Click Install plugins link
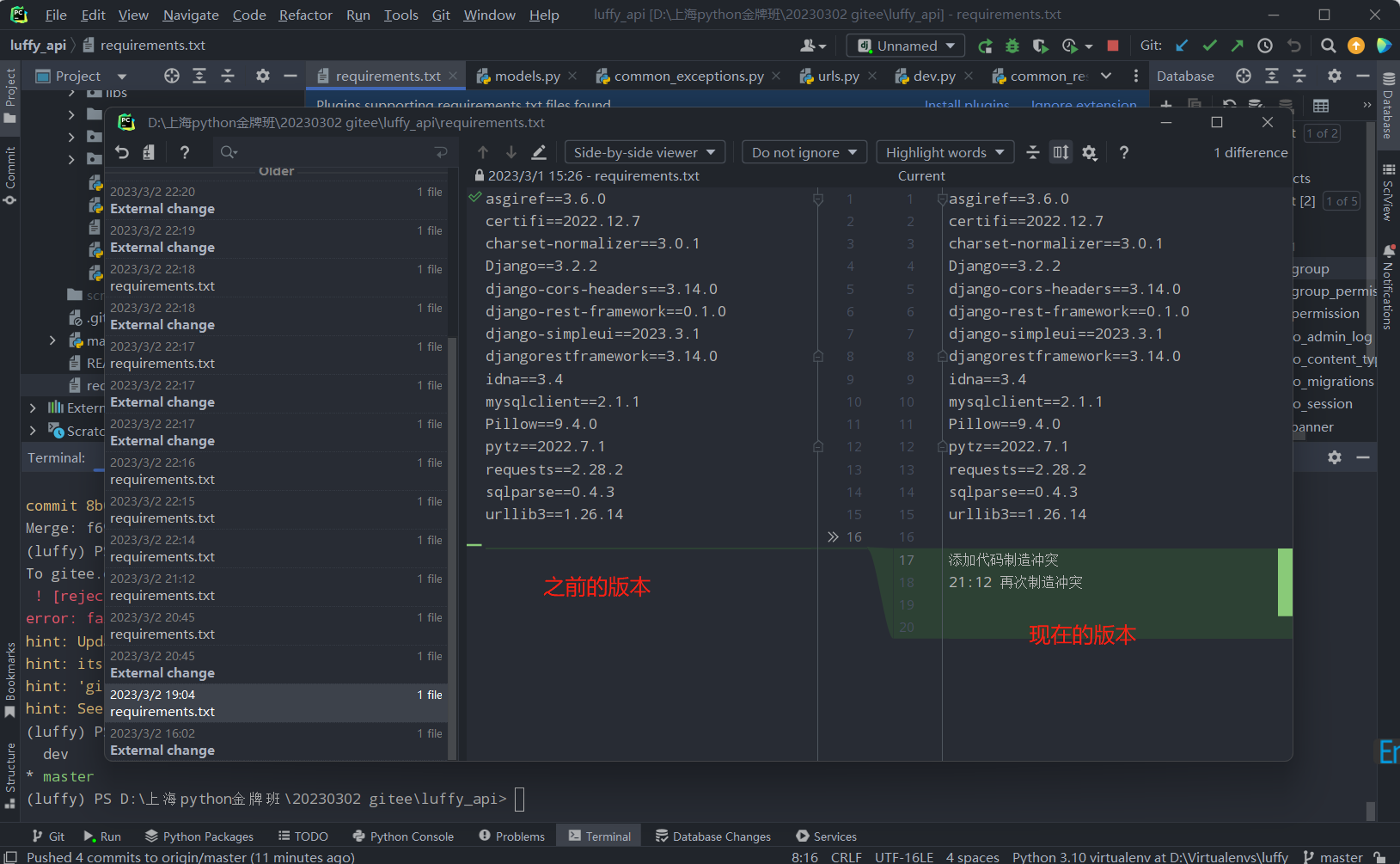 click(967, 105)
